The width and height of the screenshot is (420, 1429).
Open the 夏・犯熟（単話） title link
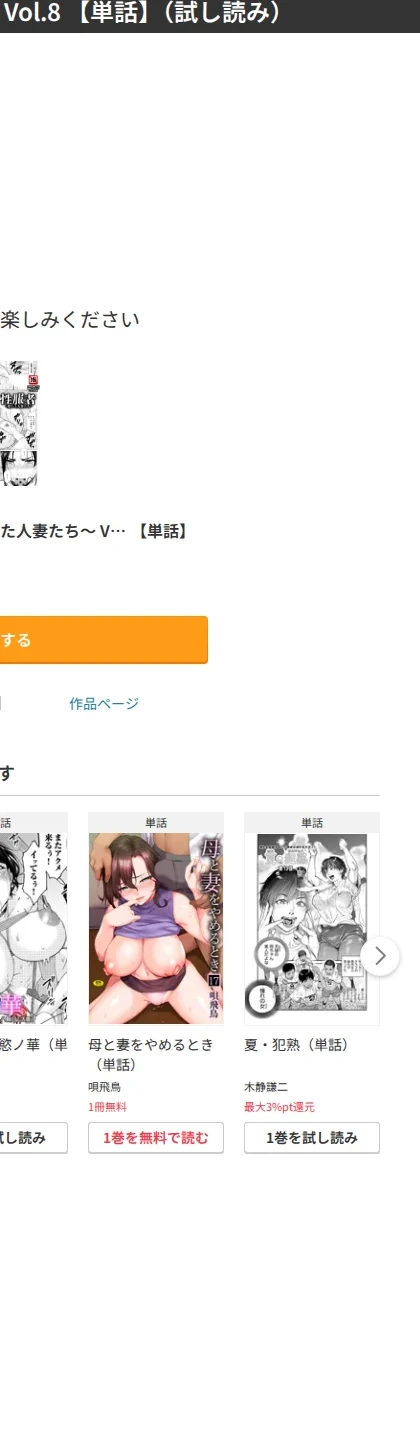(x=297, y=1045)
